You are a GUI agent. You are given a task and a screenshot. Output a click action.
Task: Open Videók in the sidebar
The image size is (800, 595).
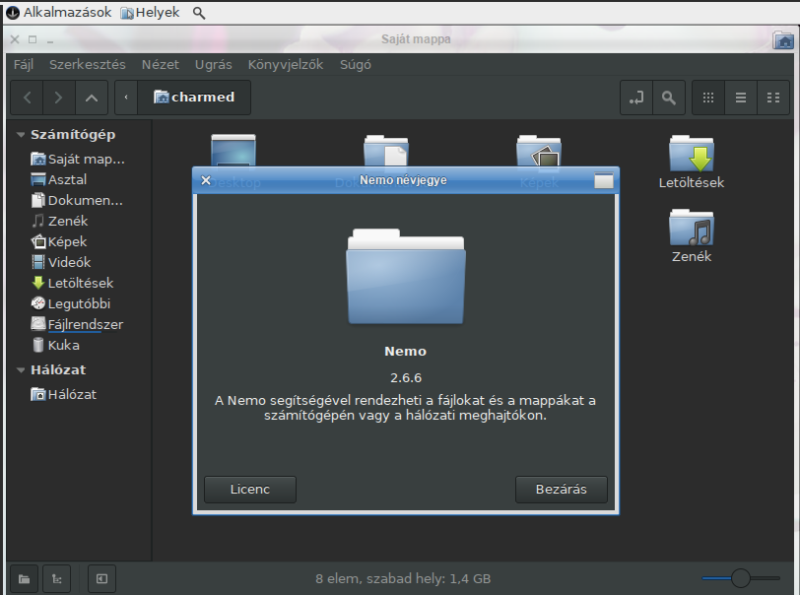click(61, 262)
